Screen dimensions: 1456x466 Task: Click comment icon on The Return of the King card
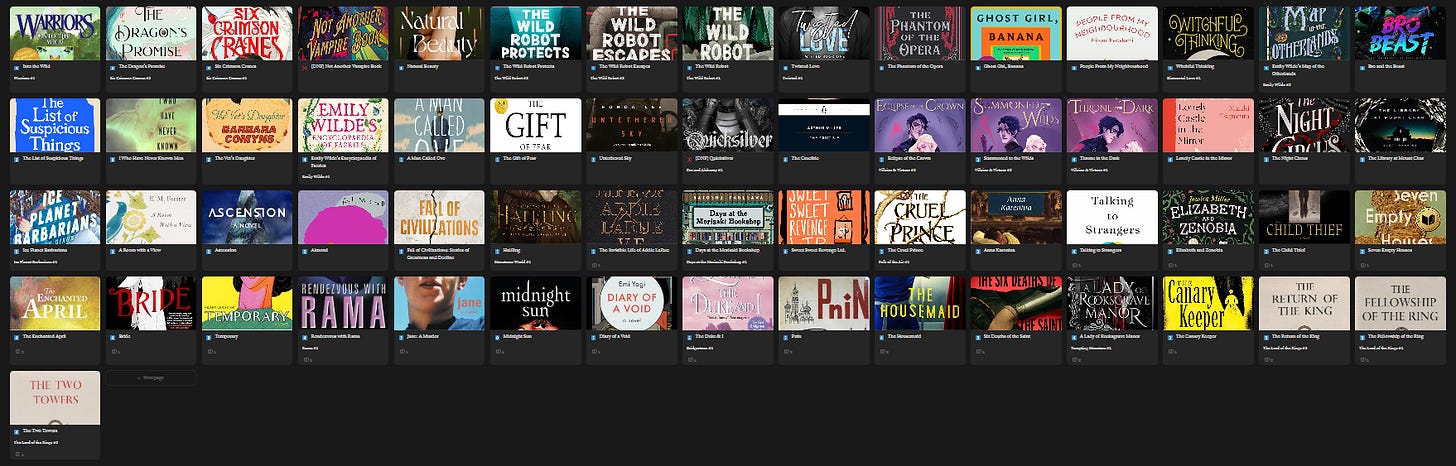pos(1268,359)
